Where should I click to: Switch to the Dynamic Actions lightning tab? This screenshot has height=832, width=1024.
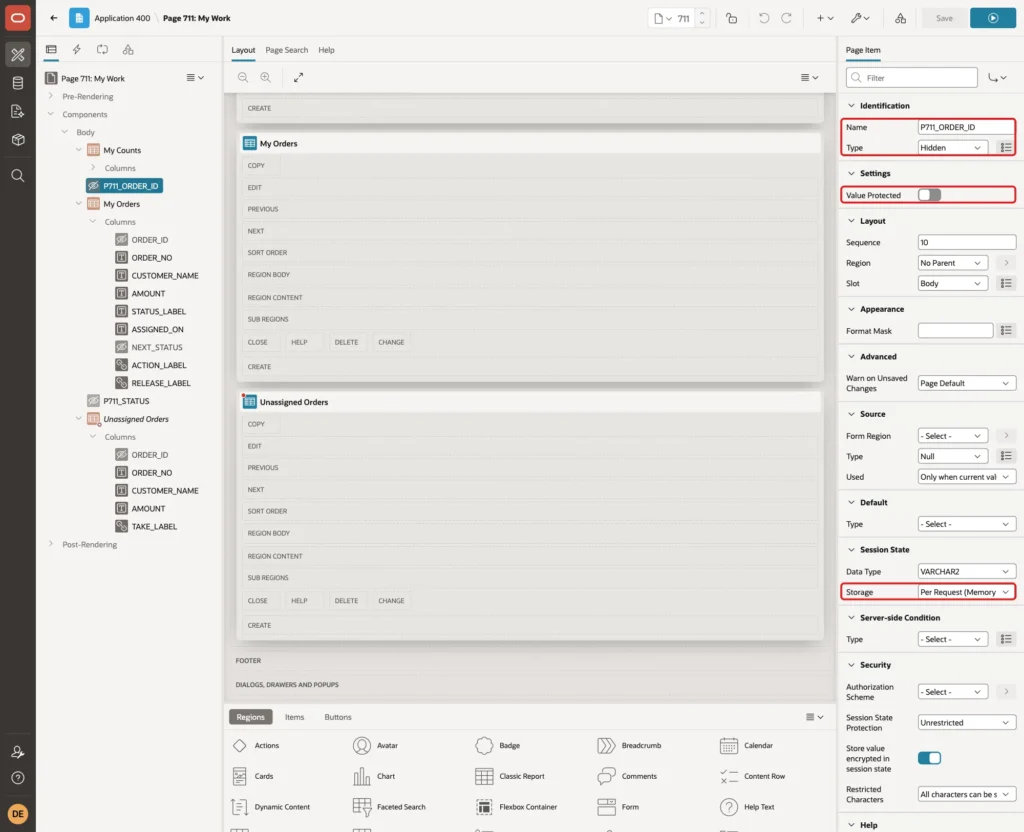click(76, 50)
